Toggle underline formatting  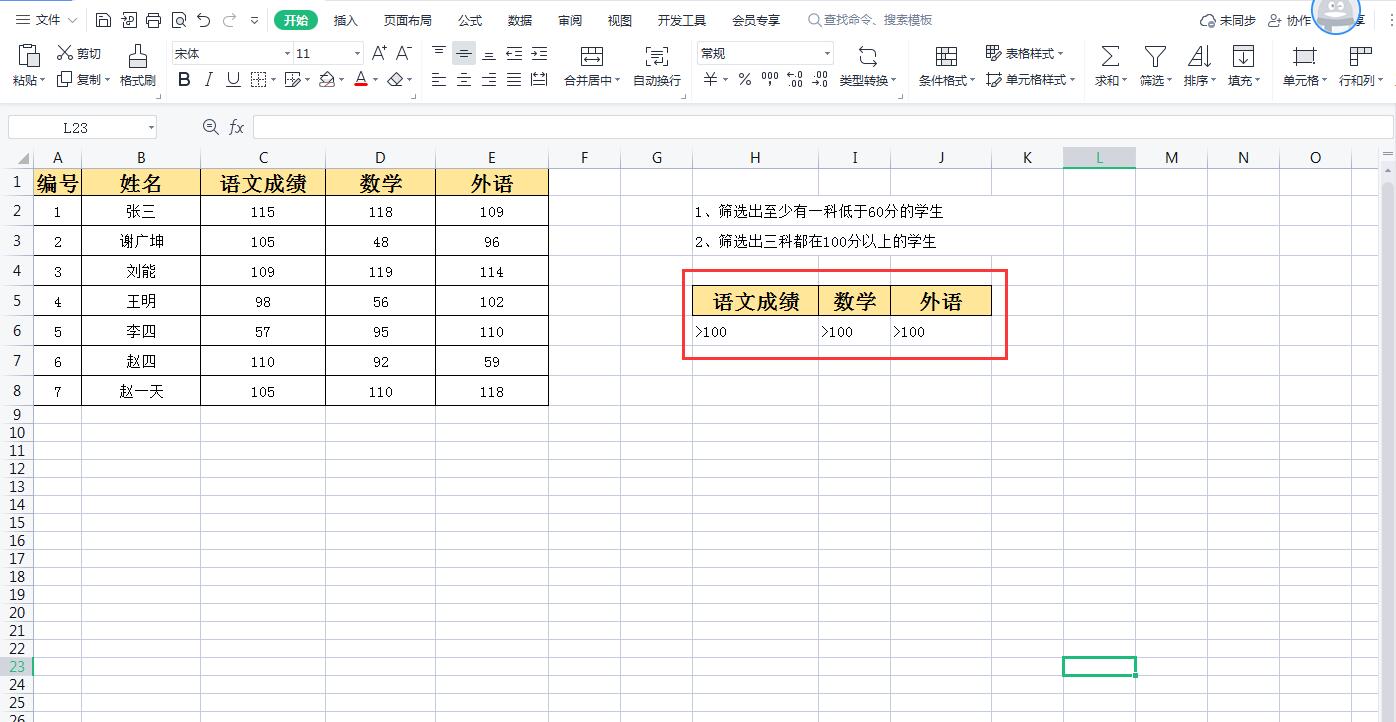(233, 80)
